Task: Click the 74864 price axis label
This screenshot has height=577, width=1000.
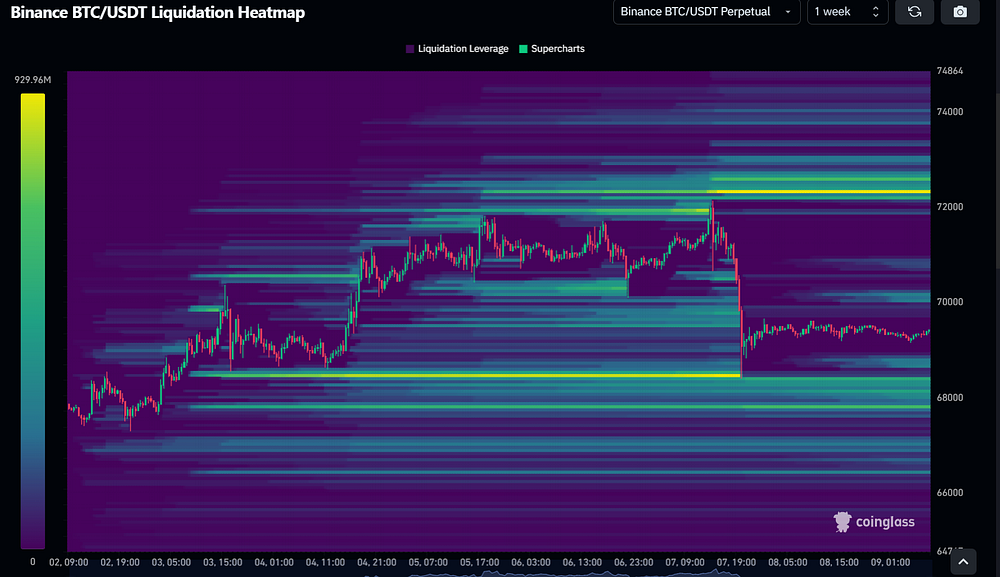Action: click(x=950, y=71)
